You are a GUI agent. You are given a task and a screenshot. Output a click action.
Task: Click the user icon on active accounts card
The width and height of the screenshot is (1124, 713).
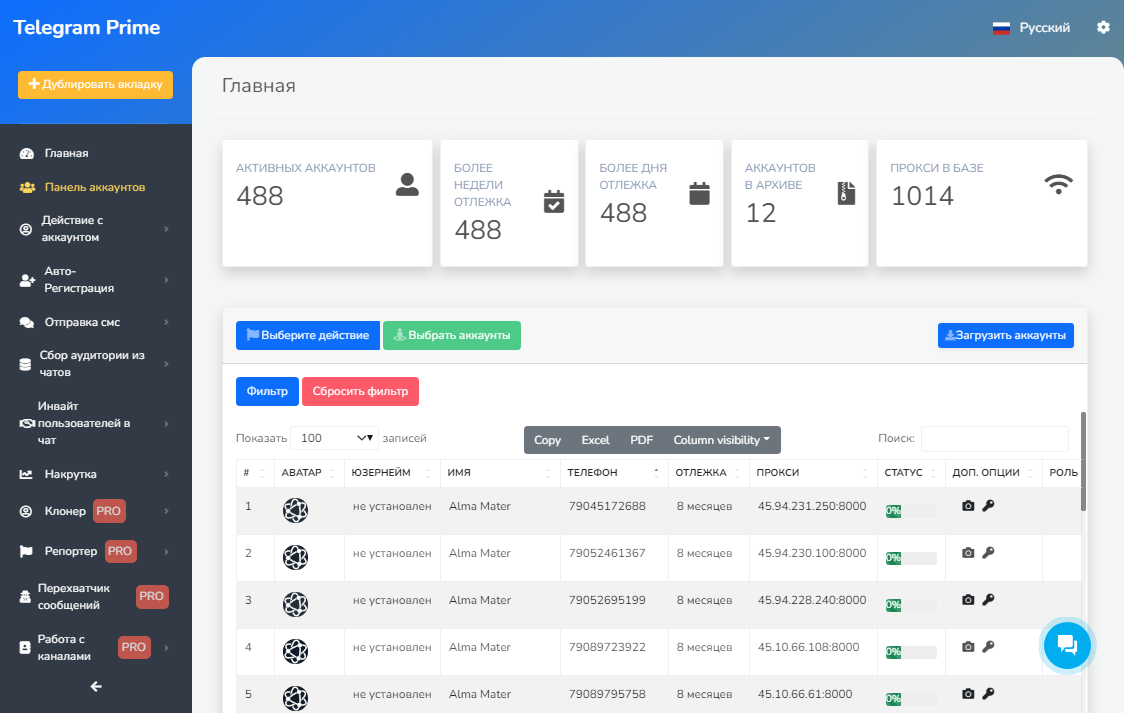tap(407, 184)
